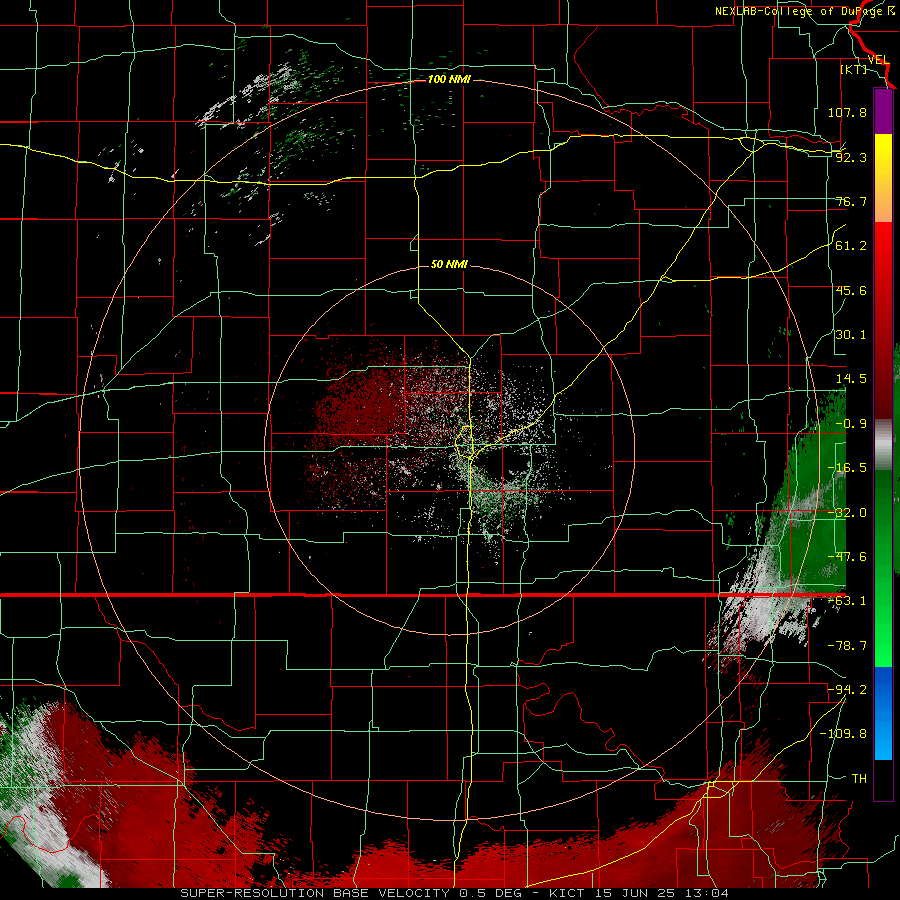Screen dimensions: 900x900
Task: Click the -94.2 scale value
Action: click(847, 690)
